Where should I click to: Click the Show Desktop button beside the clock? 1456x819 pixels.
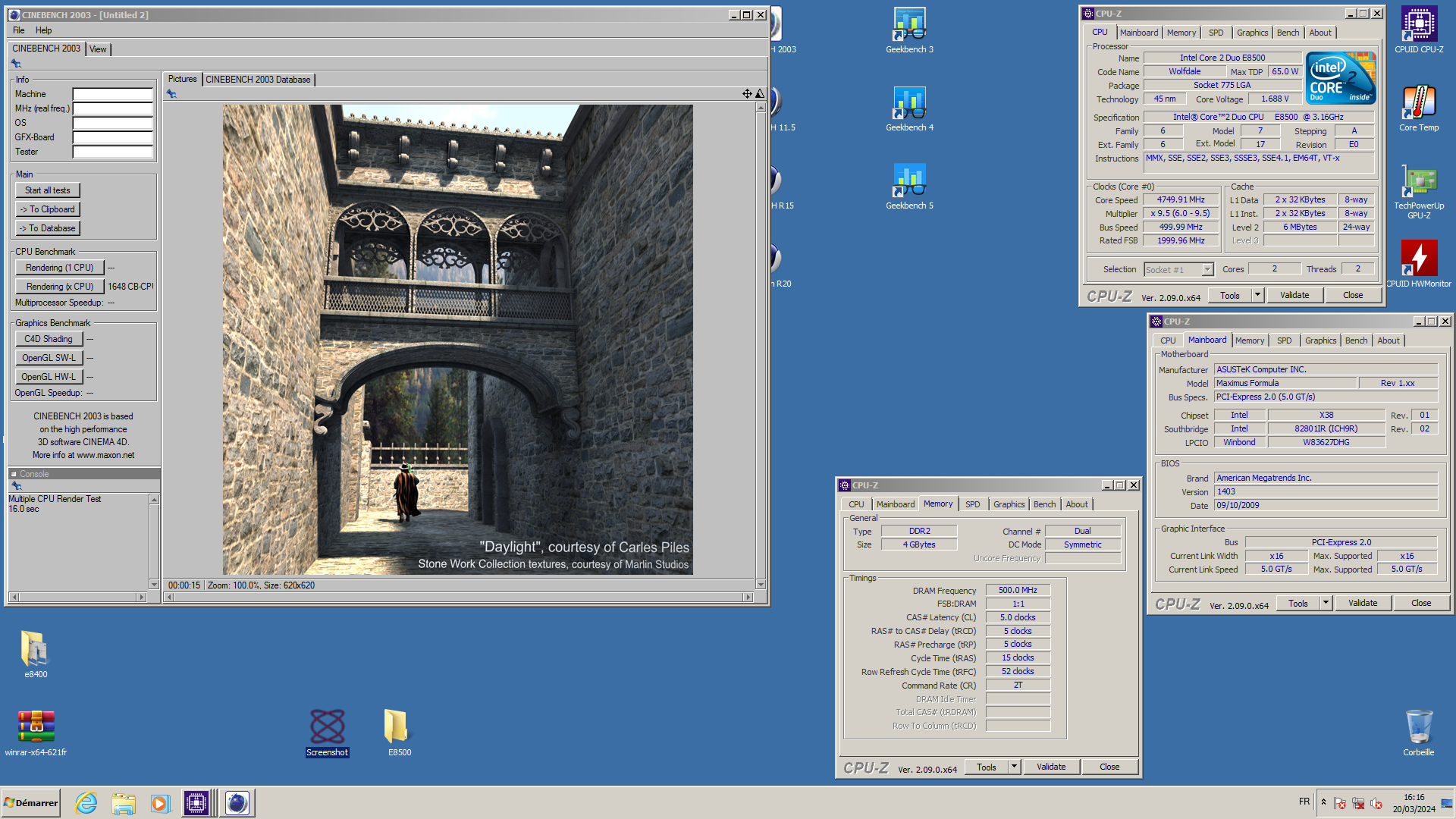pos(1447,803)
